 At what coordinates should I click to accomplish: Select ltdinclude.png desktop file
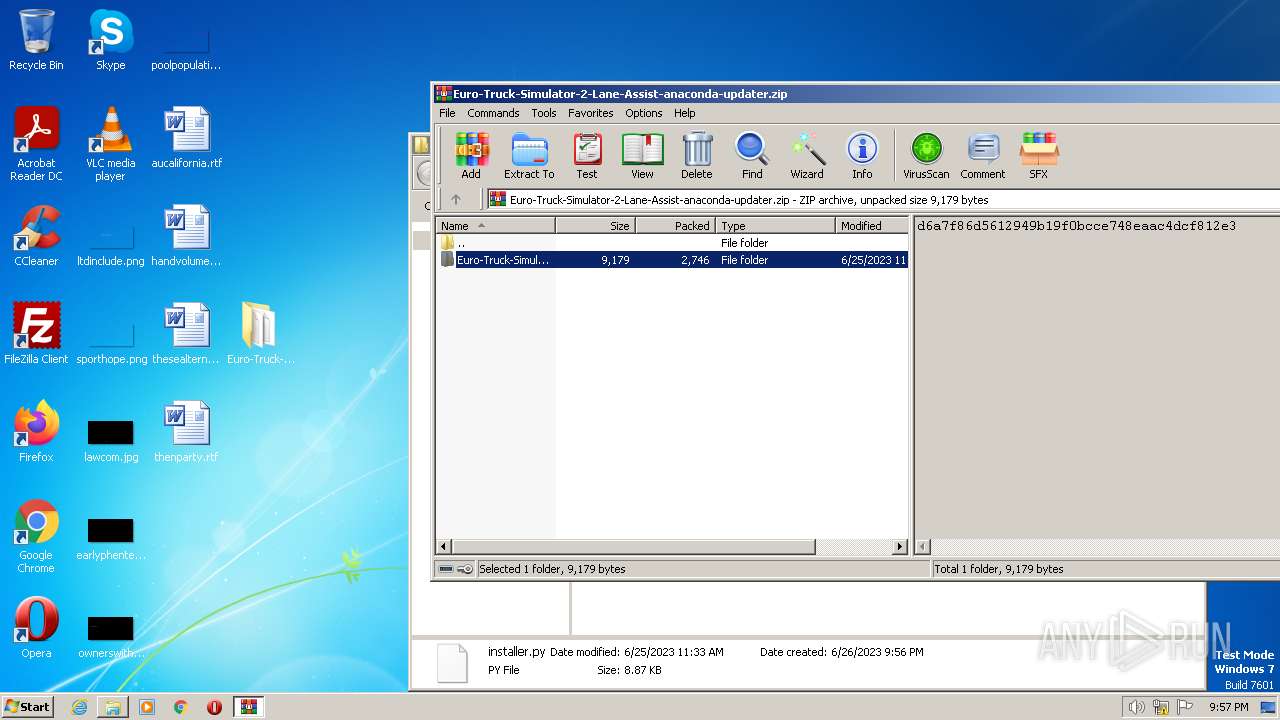coord(110,244)
